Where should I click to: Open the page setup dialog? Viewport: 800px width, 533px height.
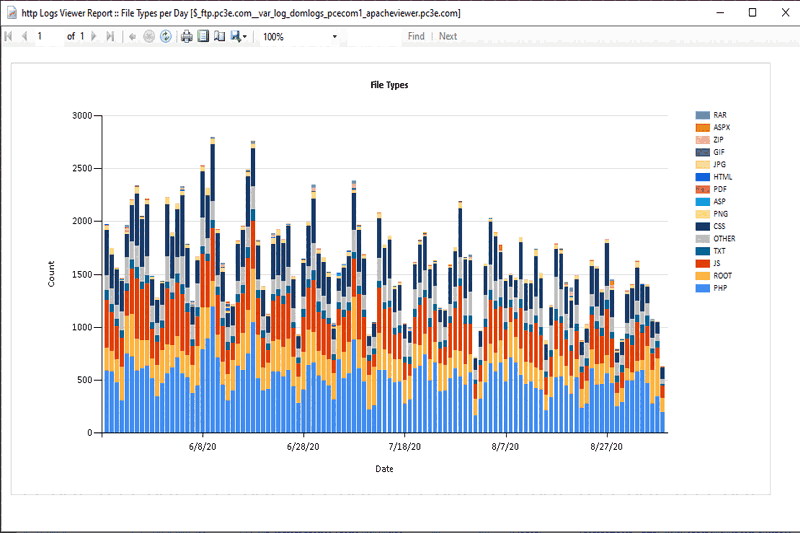tap(219, 37)
